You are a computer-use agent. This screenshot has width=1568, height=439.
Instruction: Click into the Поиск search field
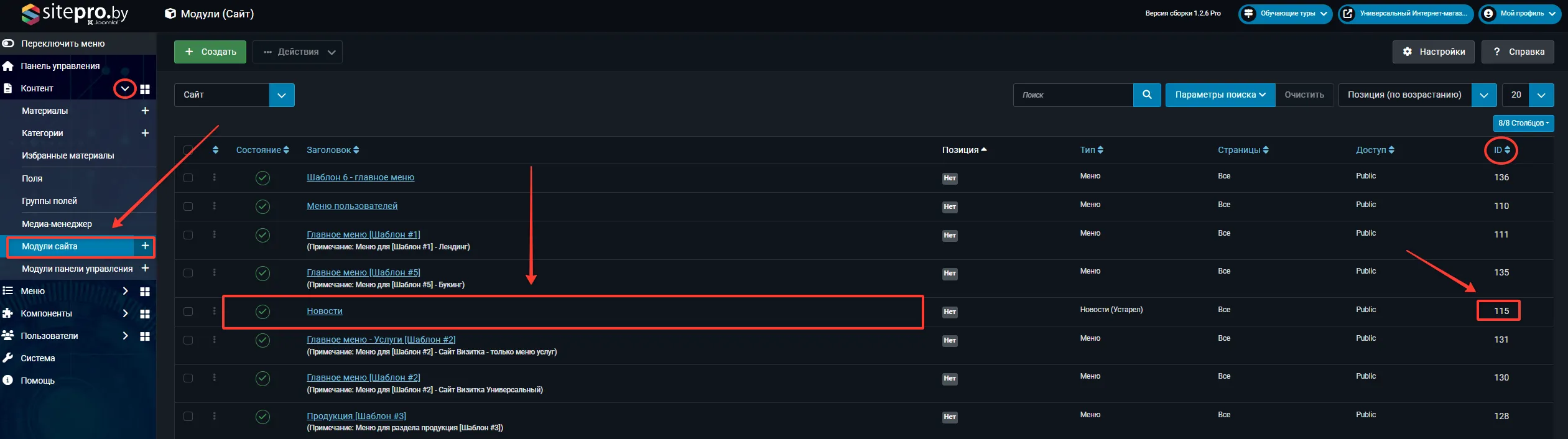(1072, 95)
